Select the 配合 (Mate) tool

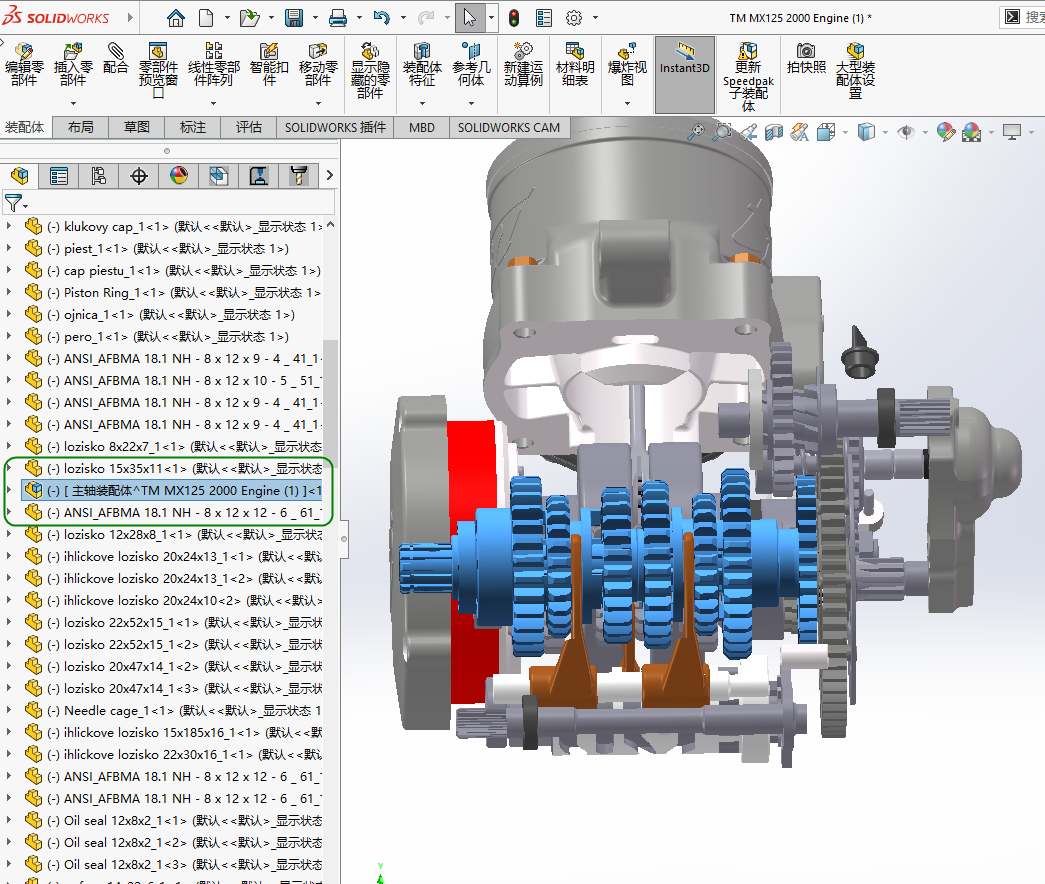coord(115,59)
